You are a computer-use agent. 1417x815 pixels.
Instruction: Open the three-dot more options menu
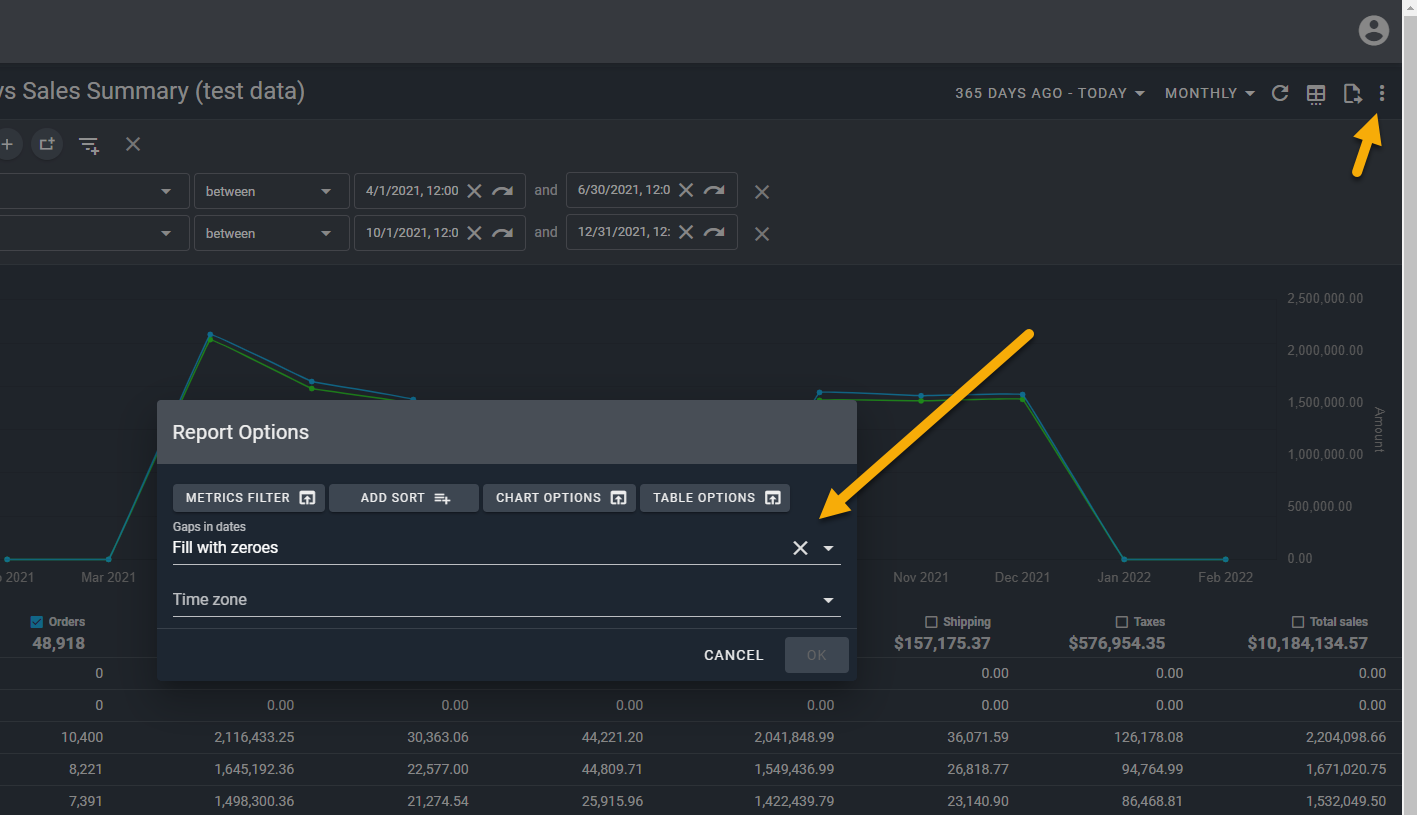click(1382, 94)
